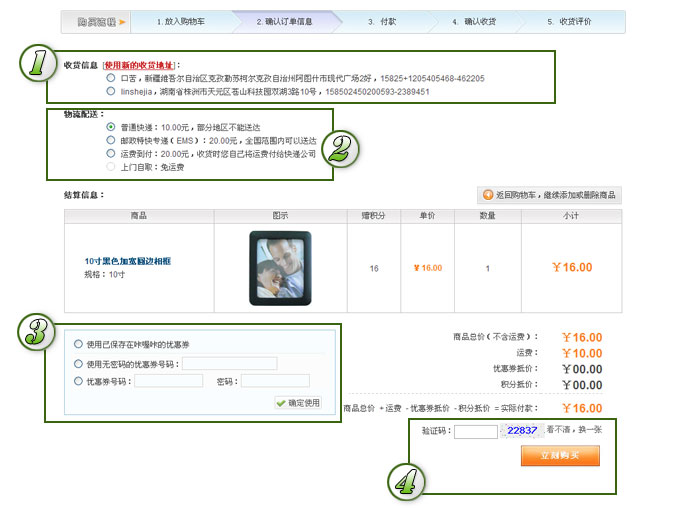The width and height of the screenshot is (683, 508).
Task: Select 使用已保存在咔嚓咔的优惠券 option
Action: (x=78, y=344)
